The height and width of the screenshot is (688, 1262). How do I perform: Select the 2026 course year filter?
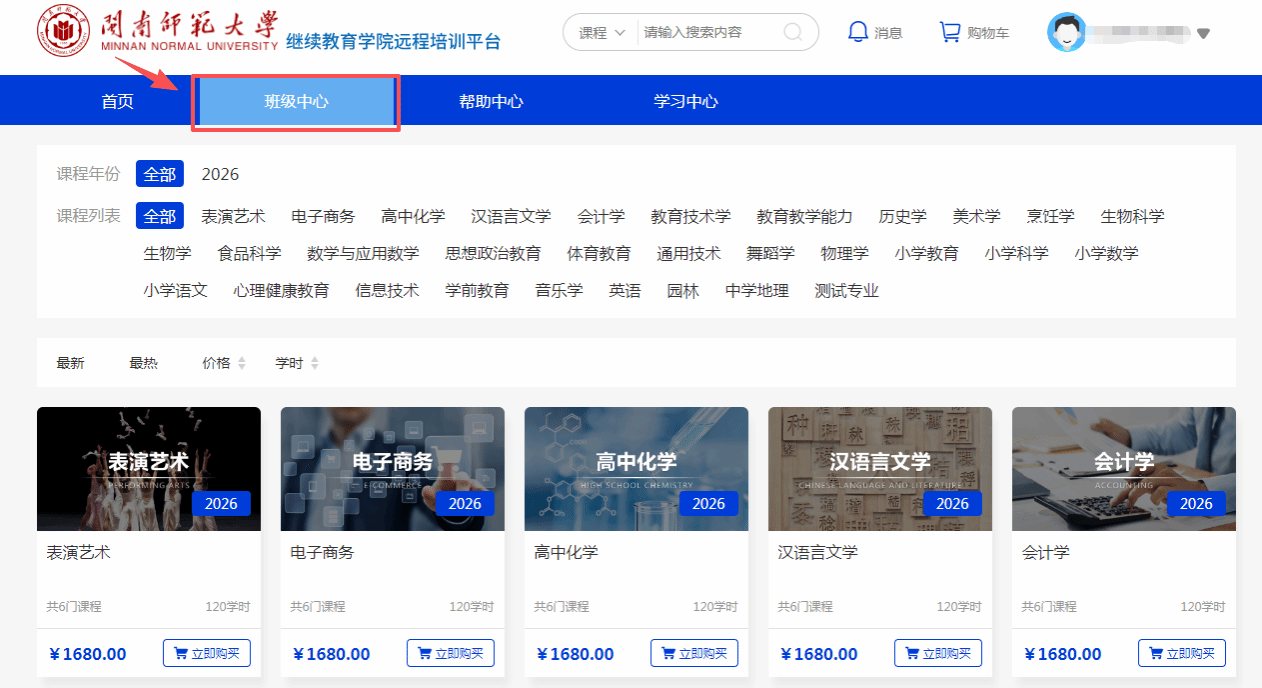[220, 174]
